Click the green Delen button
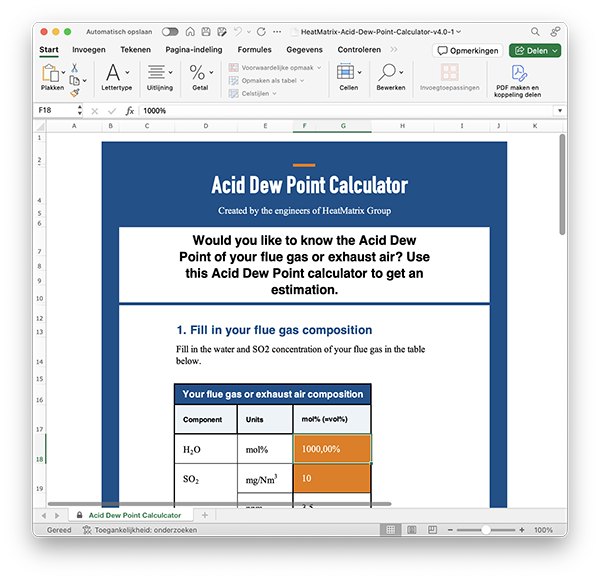Screen dimensions: 600x580 [x=535, y=51]
